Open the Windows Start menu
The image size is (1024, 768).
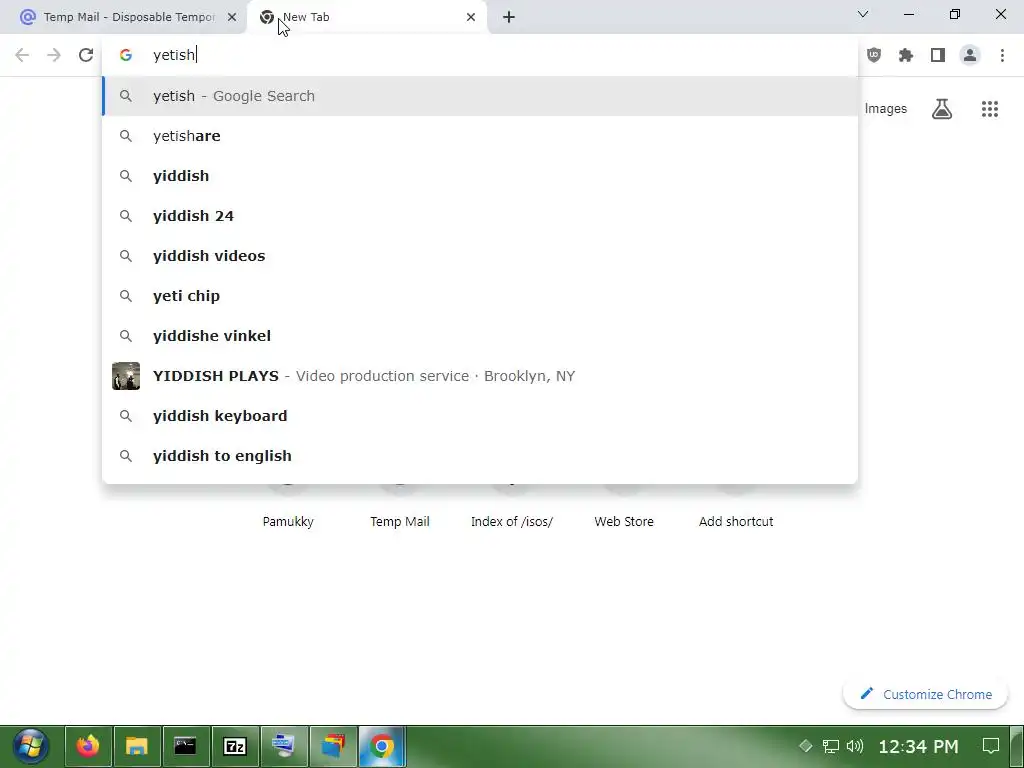point(30,746)
